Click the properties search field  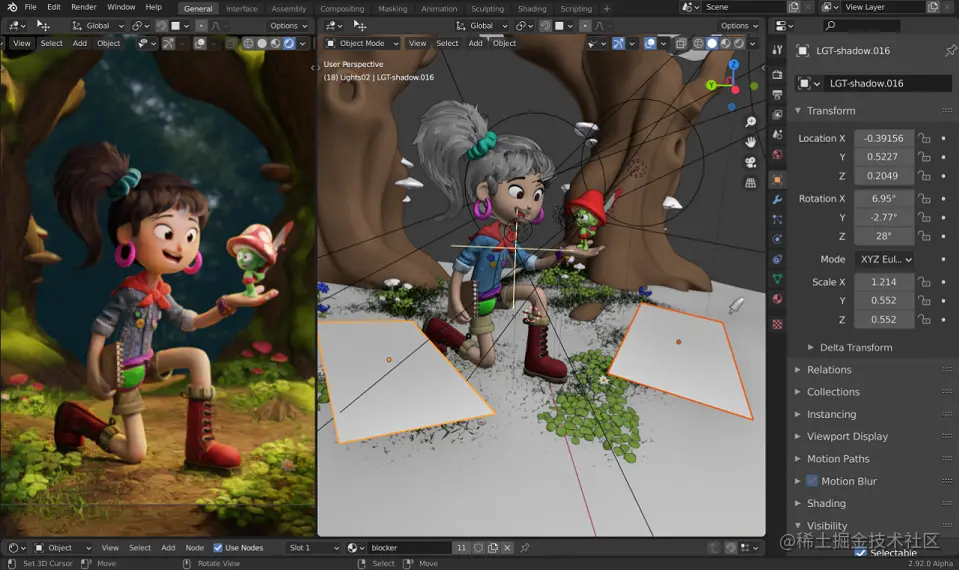(861, 26)
